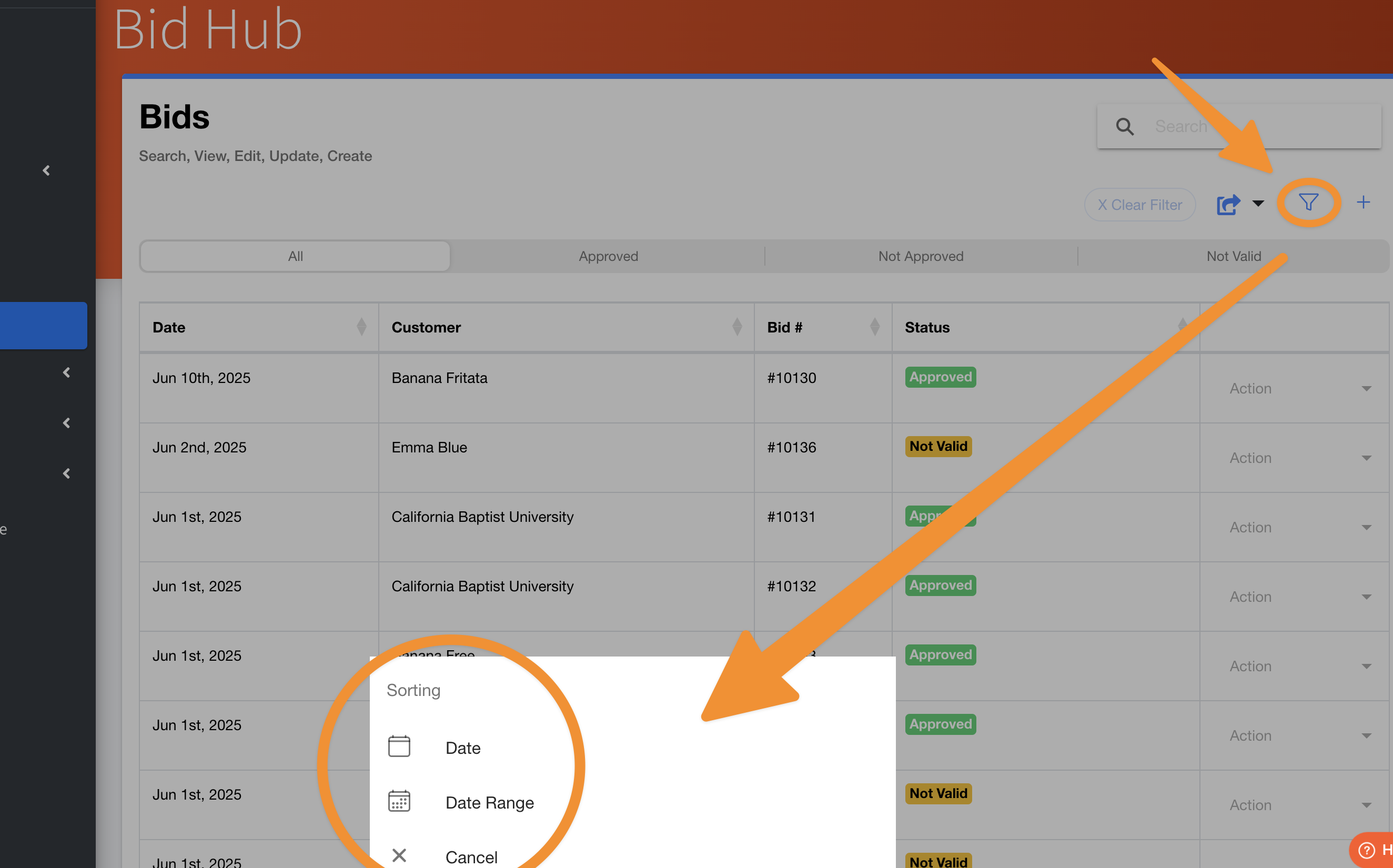This screenshot has height=868, width=1393.
Task: Click the Date calendar icon
Action: point(399,746)
